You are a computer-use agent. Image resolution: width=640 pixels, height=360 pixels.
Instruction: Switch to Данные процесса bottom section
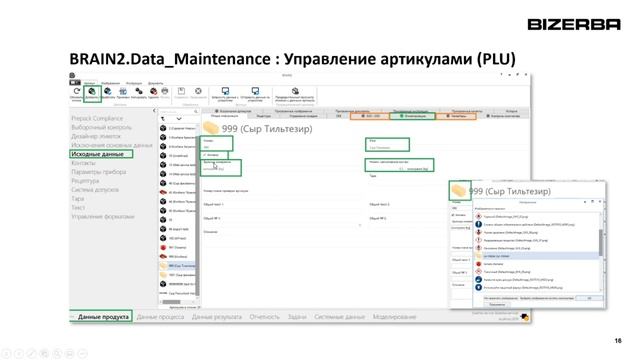point(160,317)
